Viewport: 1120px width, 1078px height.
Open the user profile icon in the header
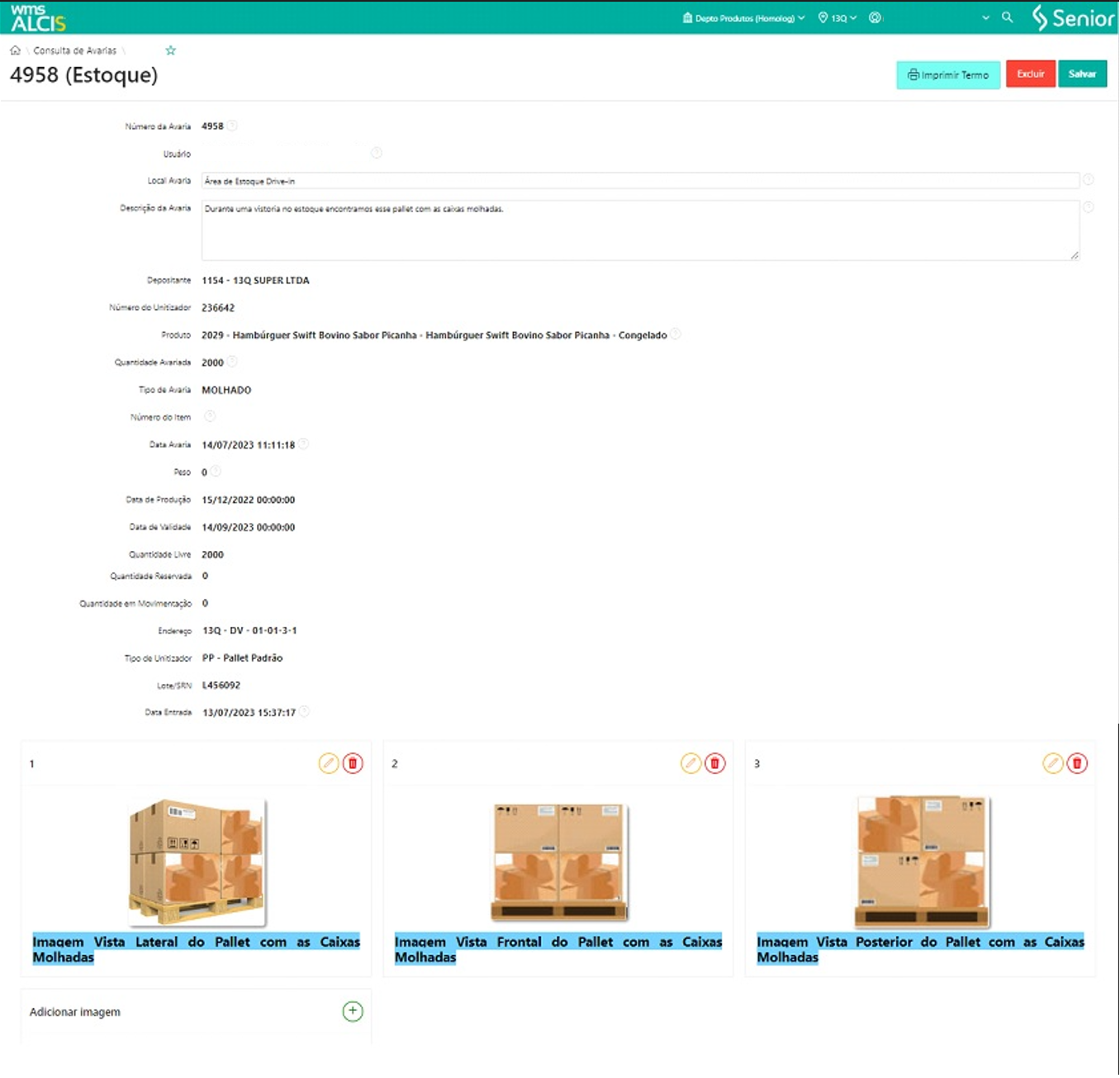coord(875,17)
